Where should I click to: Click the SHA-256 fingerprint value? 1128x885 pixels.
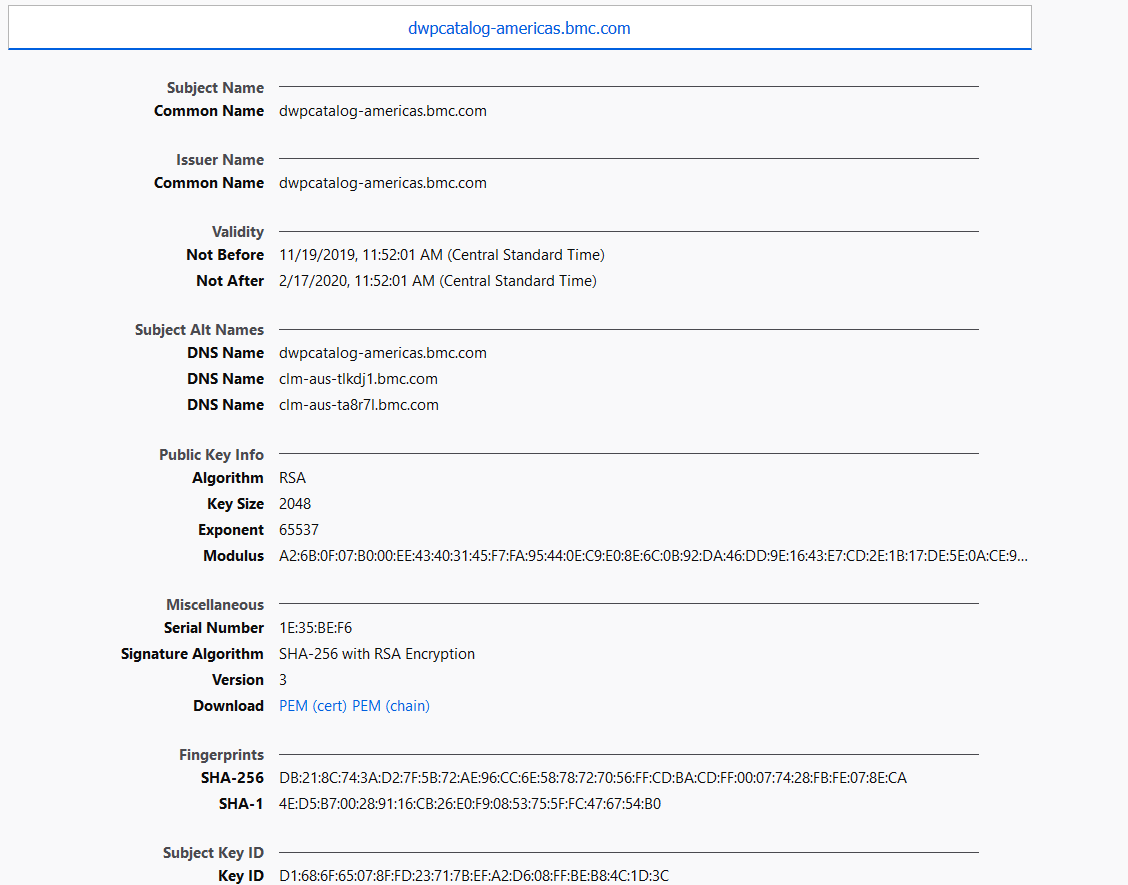coord(592,778)
